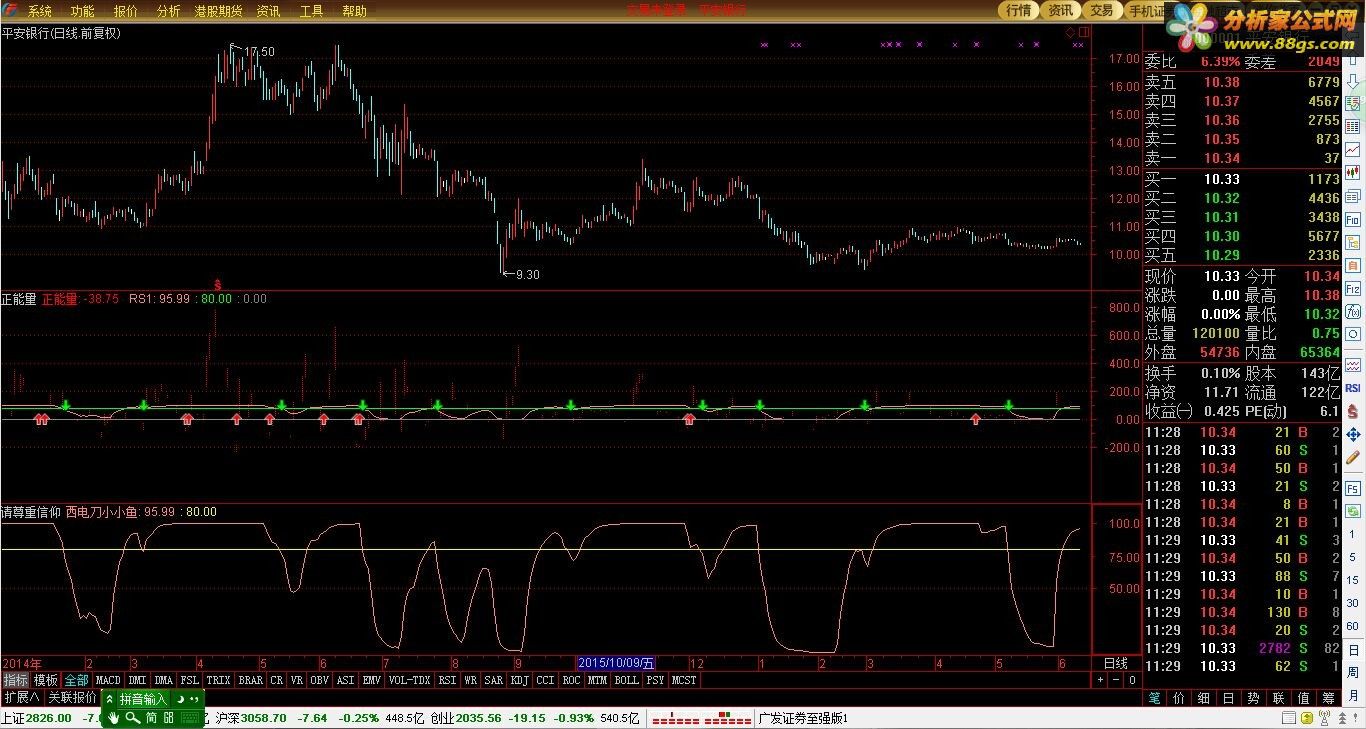Select the 模板 tab
1366x729 pixels.
tap(46, 680)
